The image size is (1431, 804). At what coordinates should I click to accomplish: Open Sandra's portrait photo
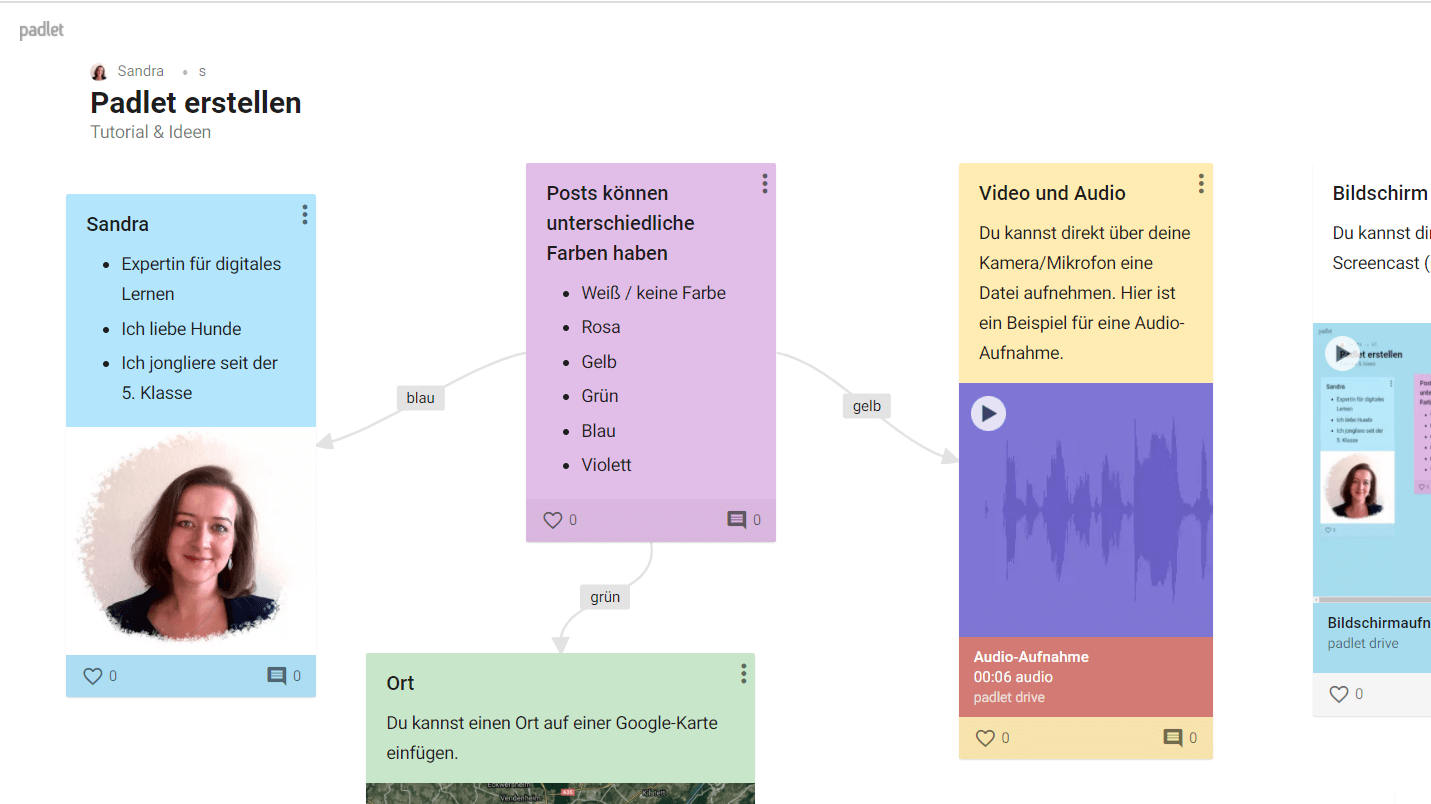tap(190, 542)
